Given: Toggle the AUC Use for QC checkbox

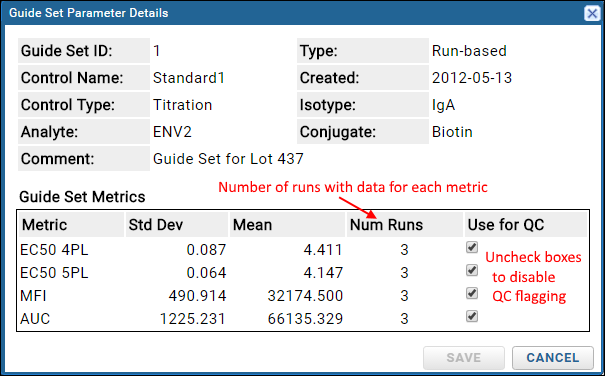Looking at the screenshot, I should click(x=472, y=316).
